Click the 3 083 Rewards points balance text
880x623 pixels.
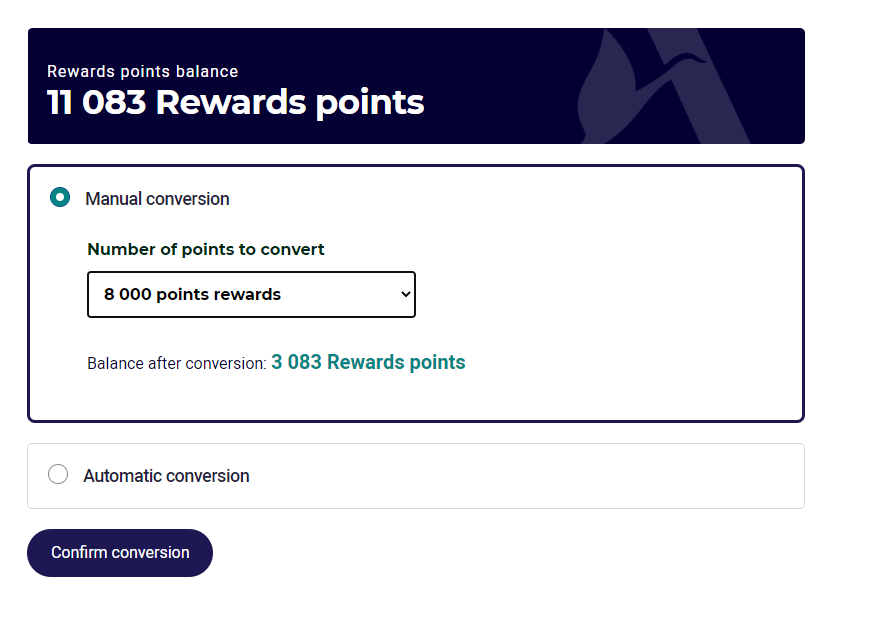click(x=368, y=362)
